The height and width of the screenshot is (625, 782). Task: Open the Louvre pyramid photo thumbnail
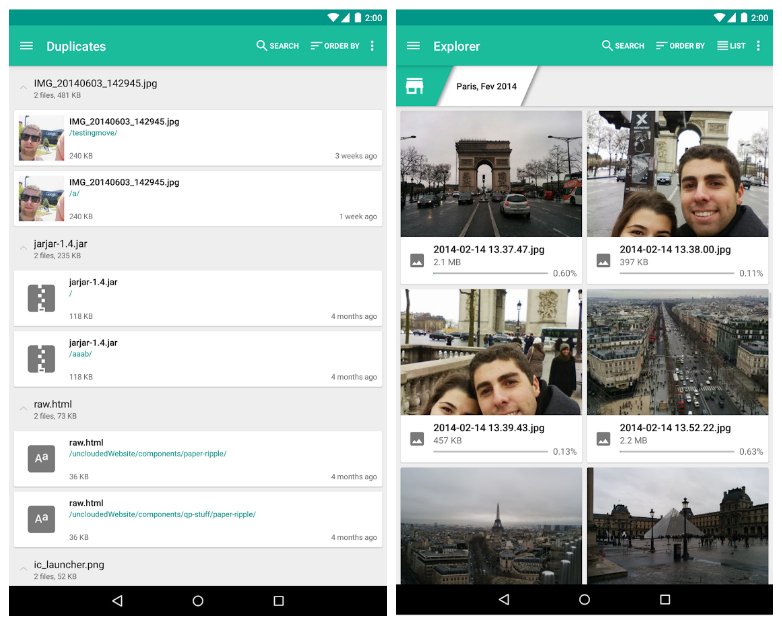pyautogui.click(x=677, y=526)
